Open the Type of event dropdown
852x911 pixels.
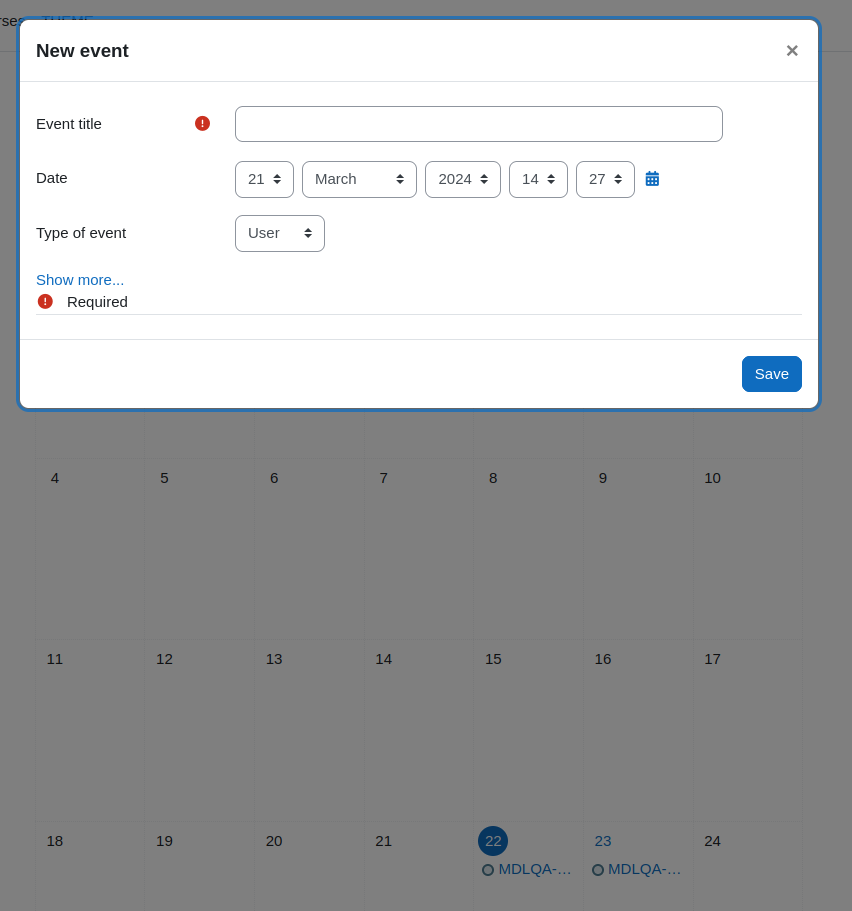(280, 234)
